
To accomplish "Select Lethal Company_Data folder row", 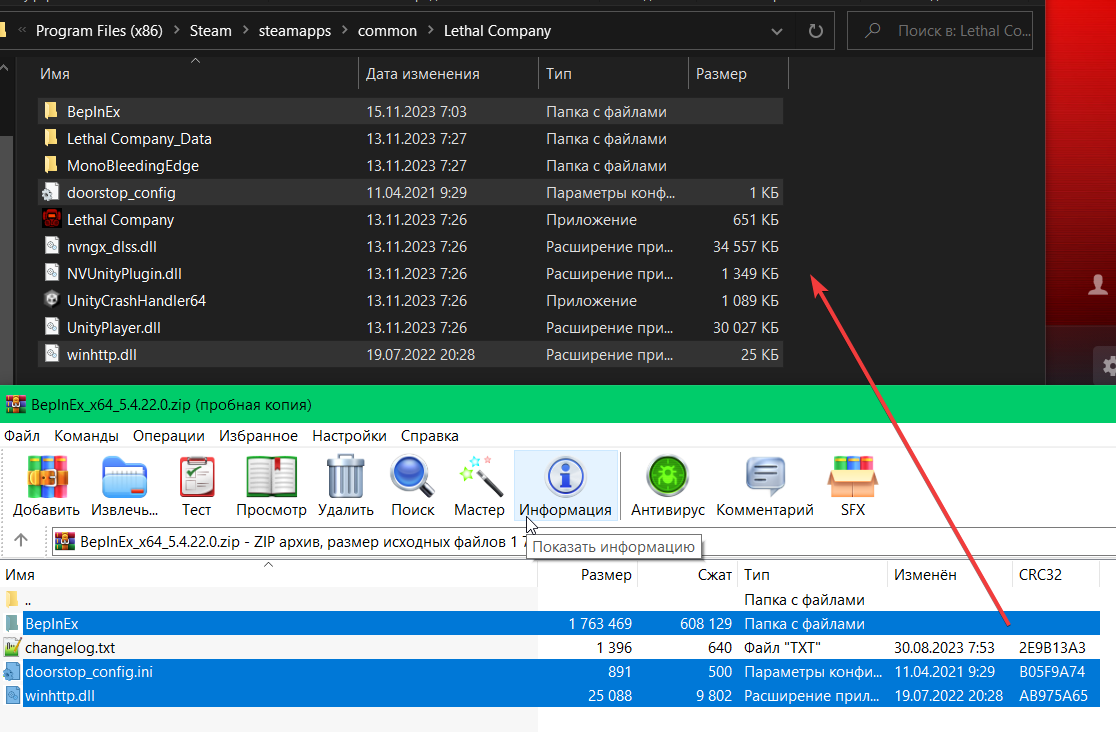I will [x=410, y=139].
